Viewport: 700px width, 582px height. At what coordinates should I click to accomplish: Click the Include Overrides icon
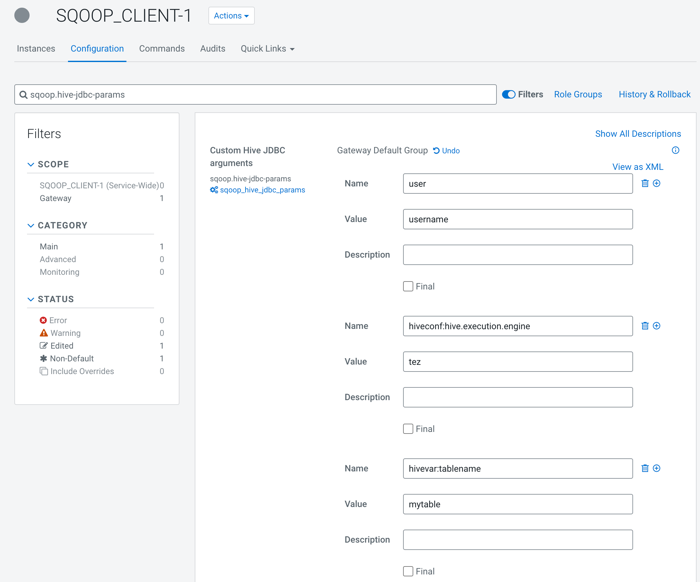[x=44, y=371]
